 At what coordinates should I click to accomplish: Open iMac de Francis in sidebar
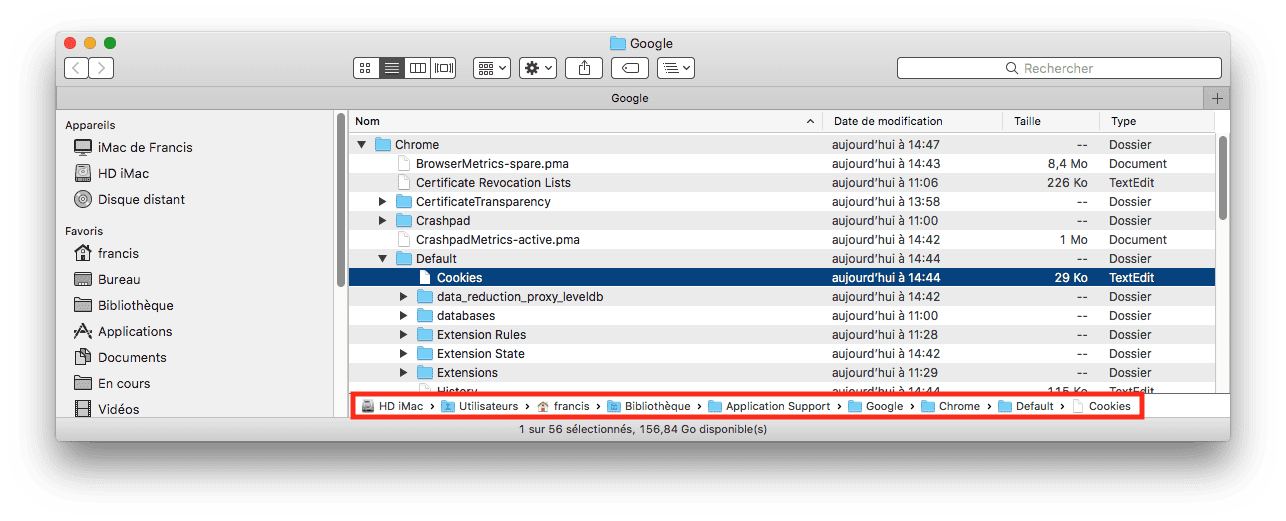click(x=134, y=147)
